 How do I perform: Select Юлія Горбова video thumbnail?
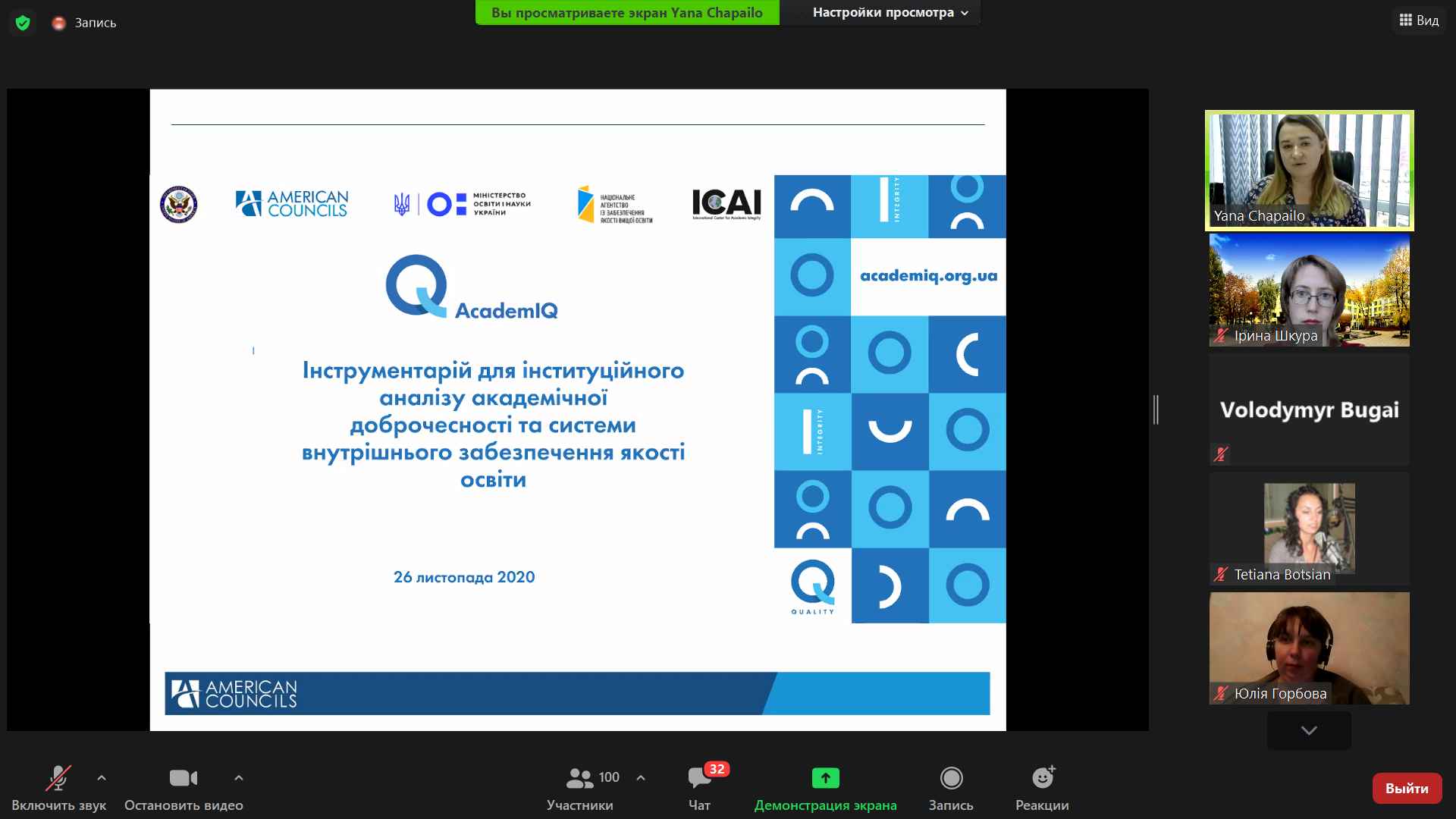tap(1310, 648)
